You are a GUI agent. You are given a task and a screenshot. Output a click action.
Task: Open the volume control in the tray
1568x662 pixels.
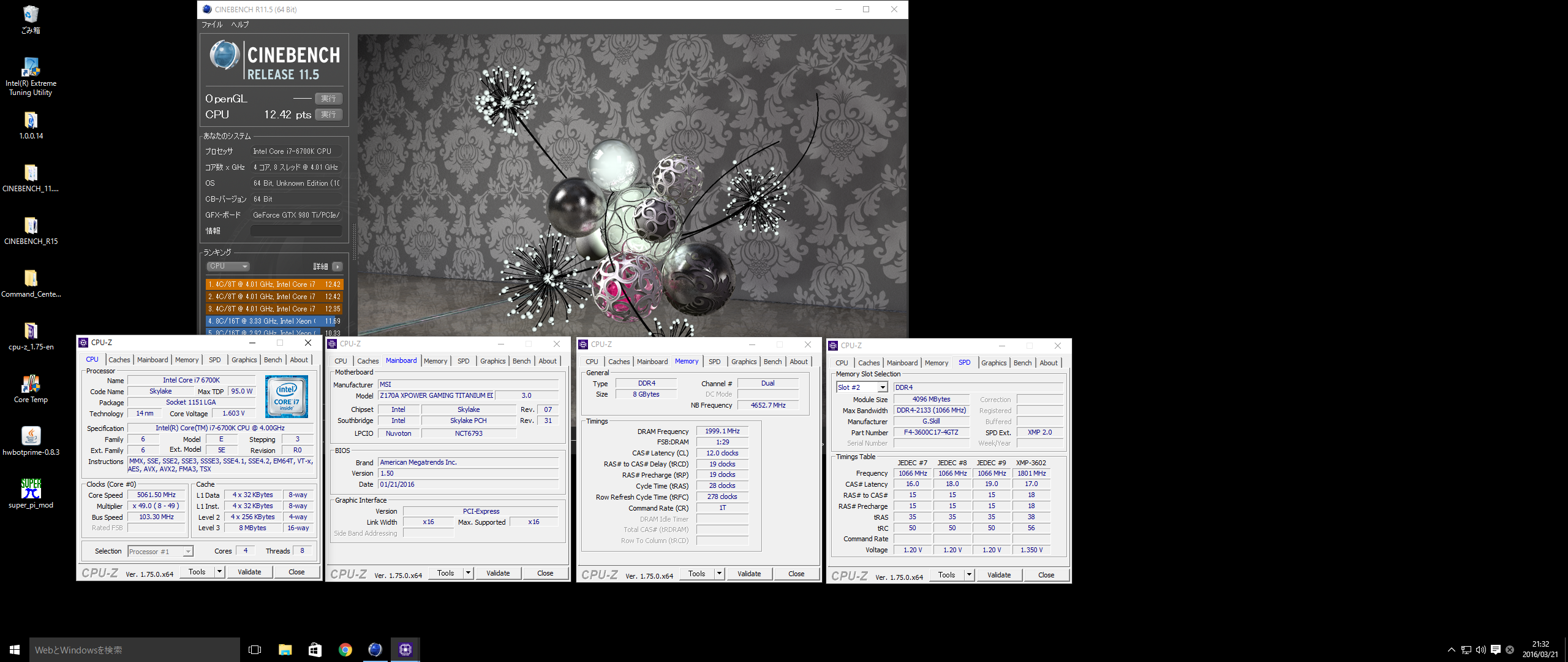point(1480,650)
